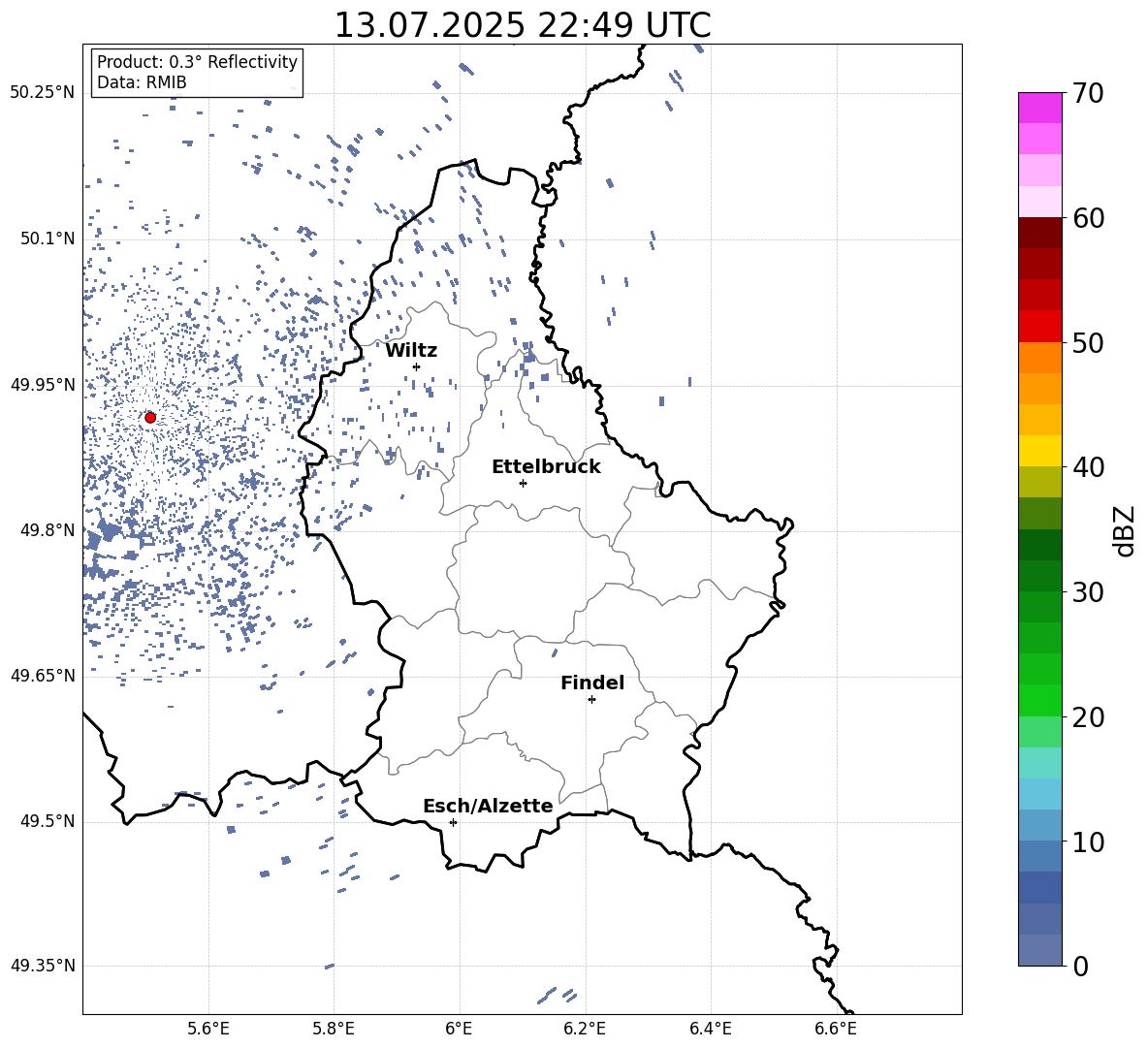Click the Findel city label
The width and height of the screenshot is (1148, 1048).
tap(592, 683)
